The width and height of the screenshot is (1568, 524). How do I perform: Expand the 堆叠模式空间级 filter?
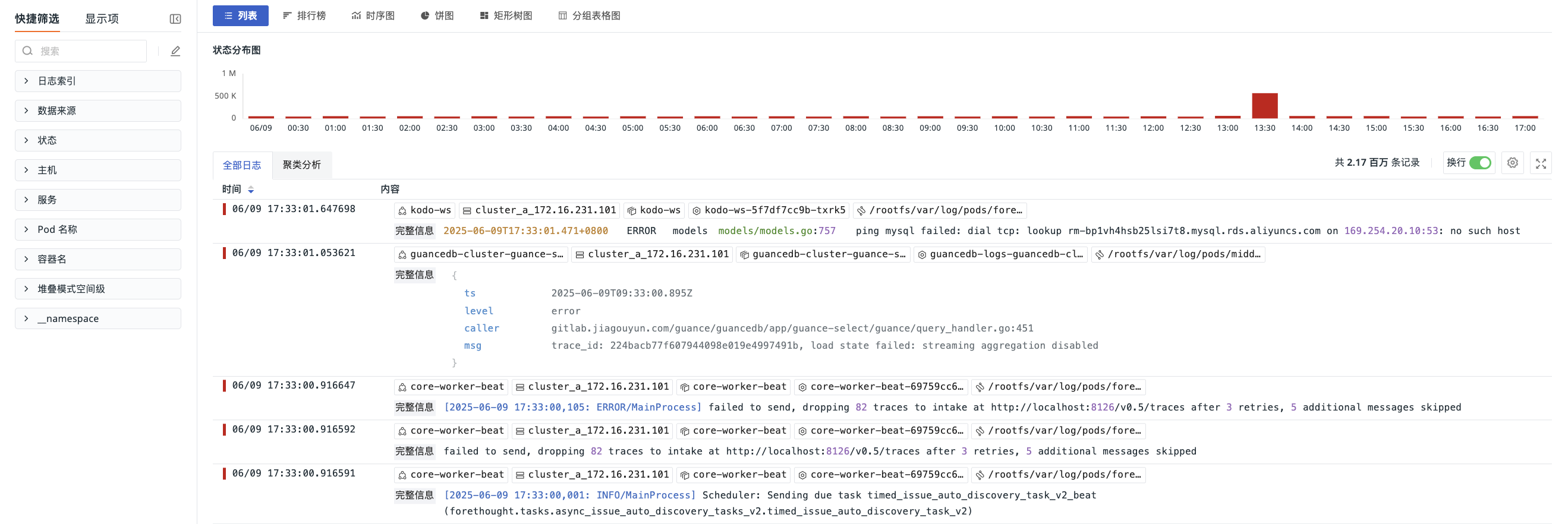(x=98, y=289)
